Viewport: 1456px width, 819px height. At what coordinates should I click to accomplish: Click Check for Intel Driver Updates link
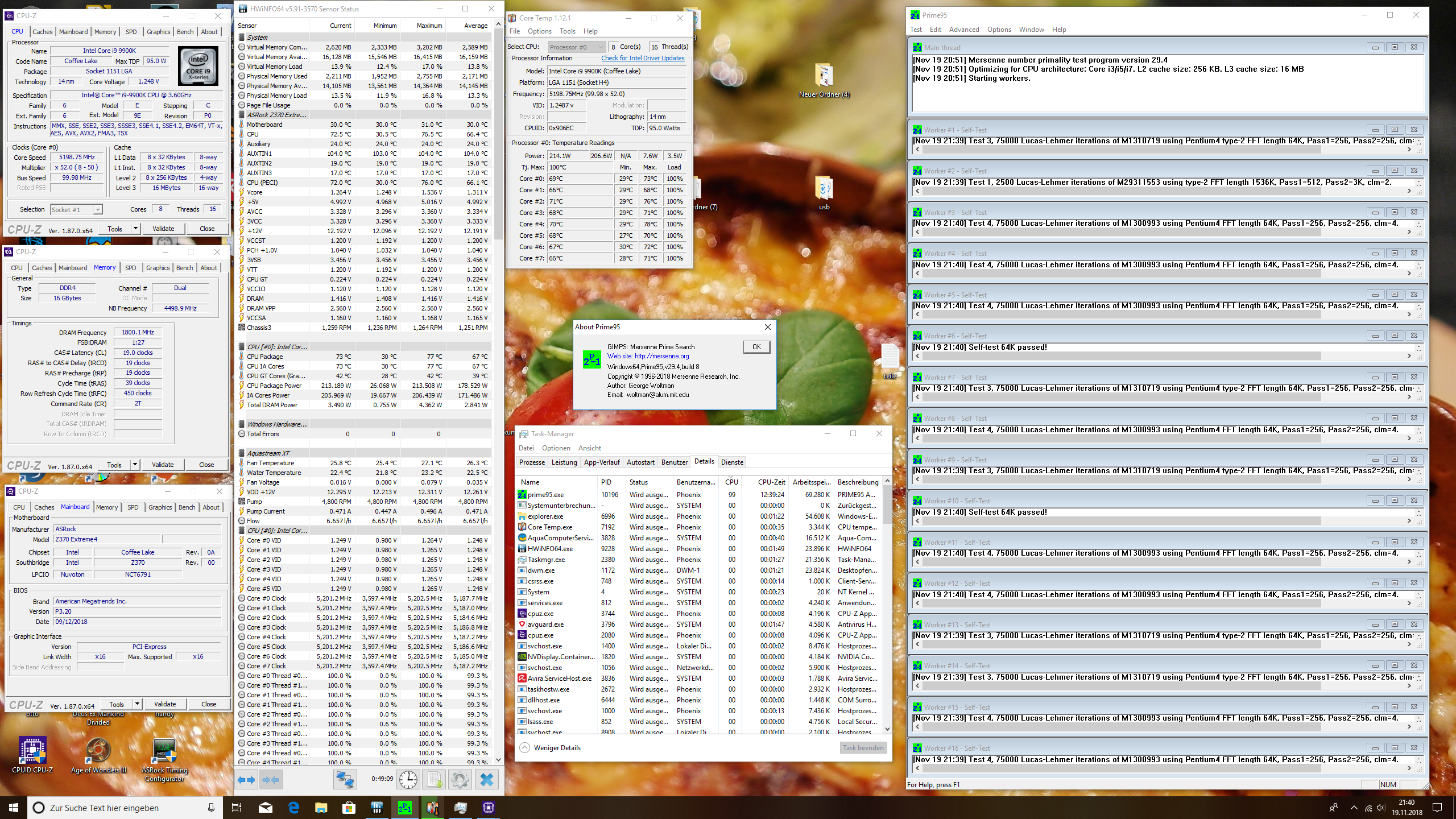pos(643,58)
